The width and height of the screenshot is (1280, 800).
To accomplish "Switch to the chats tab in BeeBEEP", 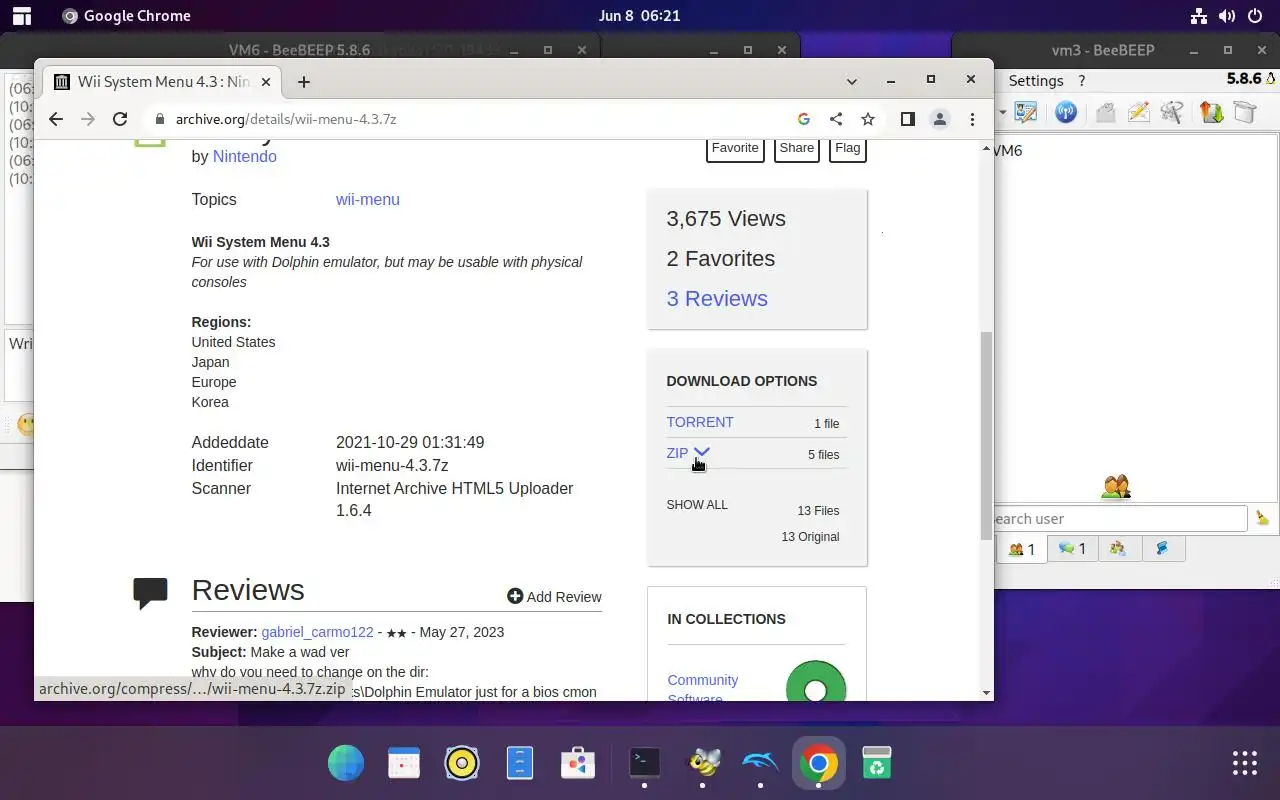I will (1072, 549).
